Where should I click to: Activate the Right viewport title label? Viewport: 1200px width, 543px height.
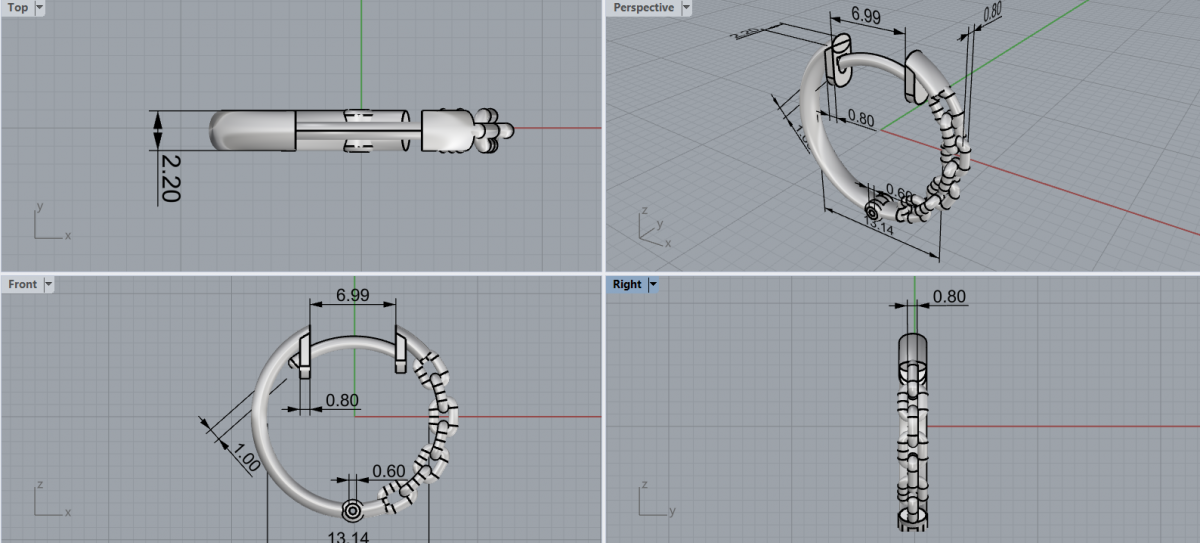tap(627, 284)
